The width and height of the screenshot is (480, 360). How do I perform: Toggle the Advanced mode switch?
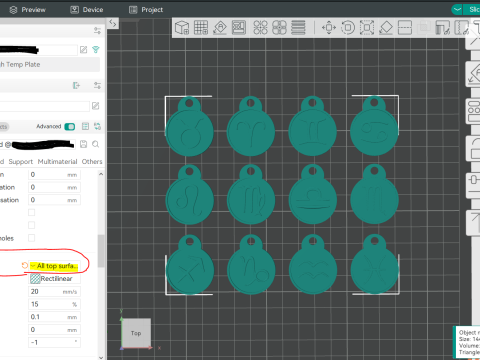[x=70, y=127]
